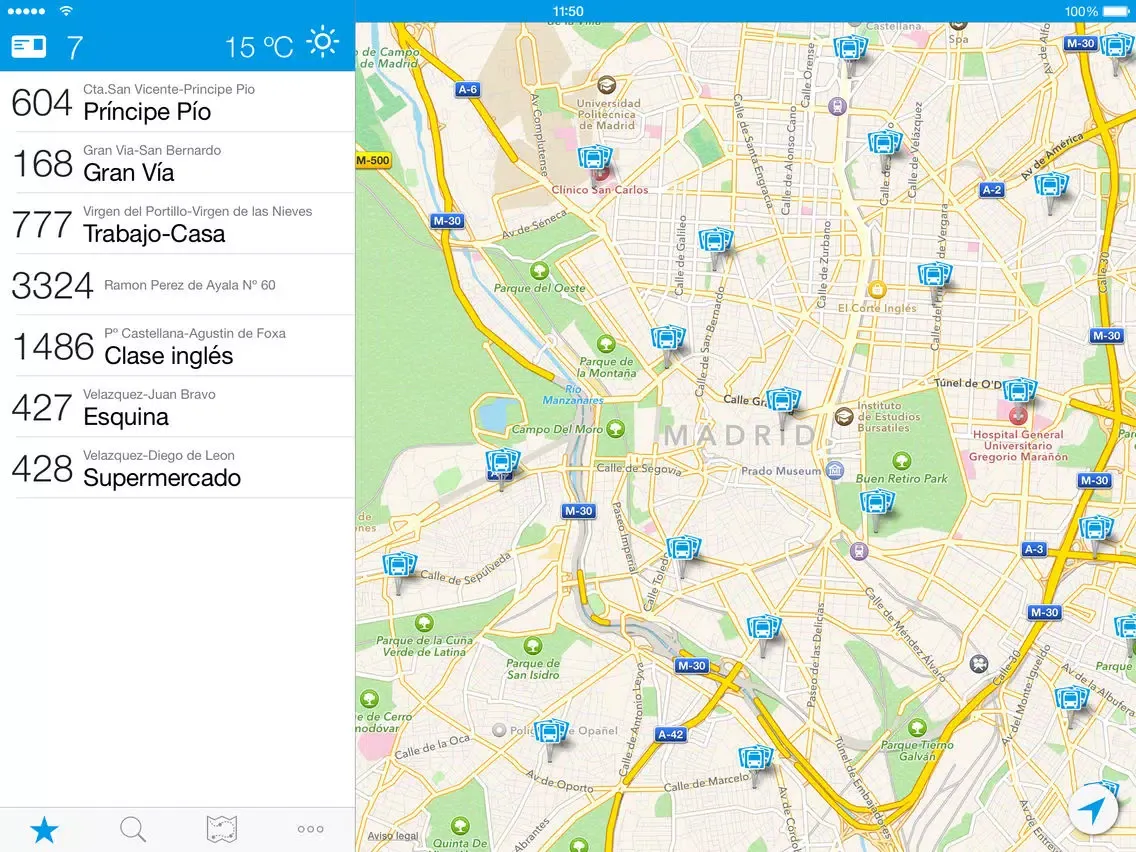
Task: Open the Favorites star tab
Action: pyautogui.click(x=44, y=829)
